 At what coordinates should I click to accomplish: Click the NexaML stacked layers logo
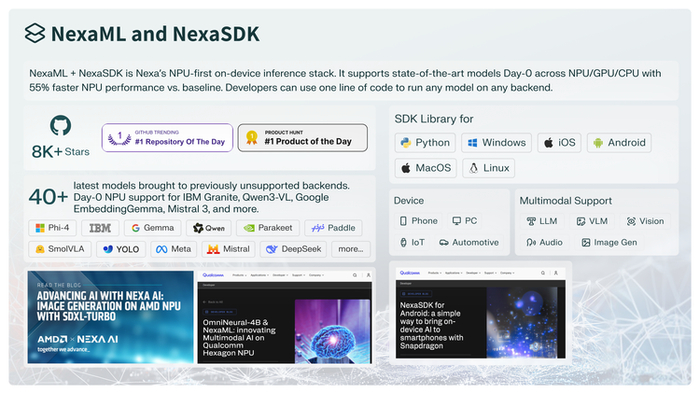pos(35,33)
